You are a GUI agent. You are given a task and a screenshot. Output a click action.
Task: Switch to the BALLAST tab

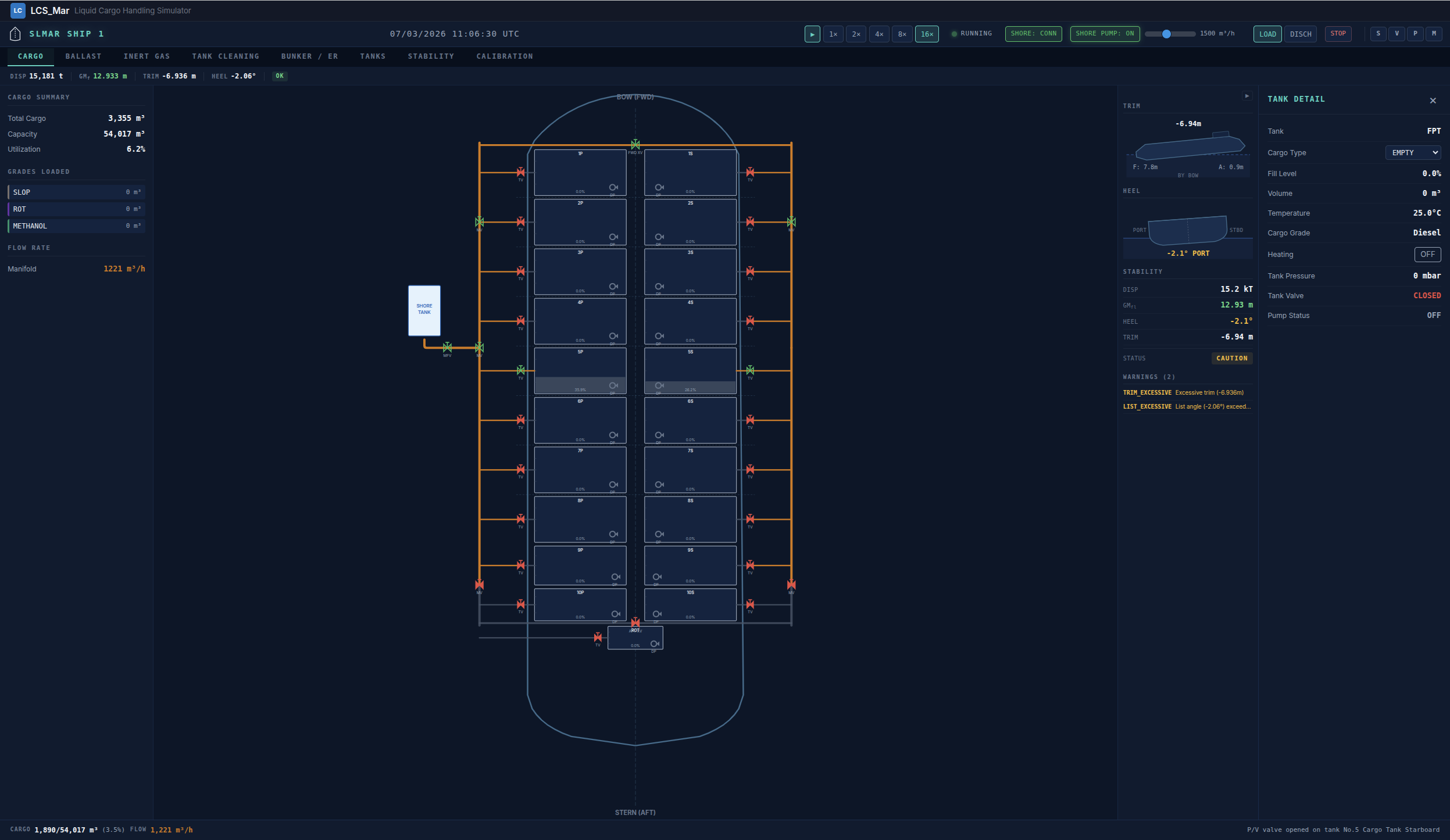click(83, 56)
